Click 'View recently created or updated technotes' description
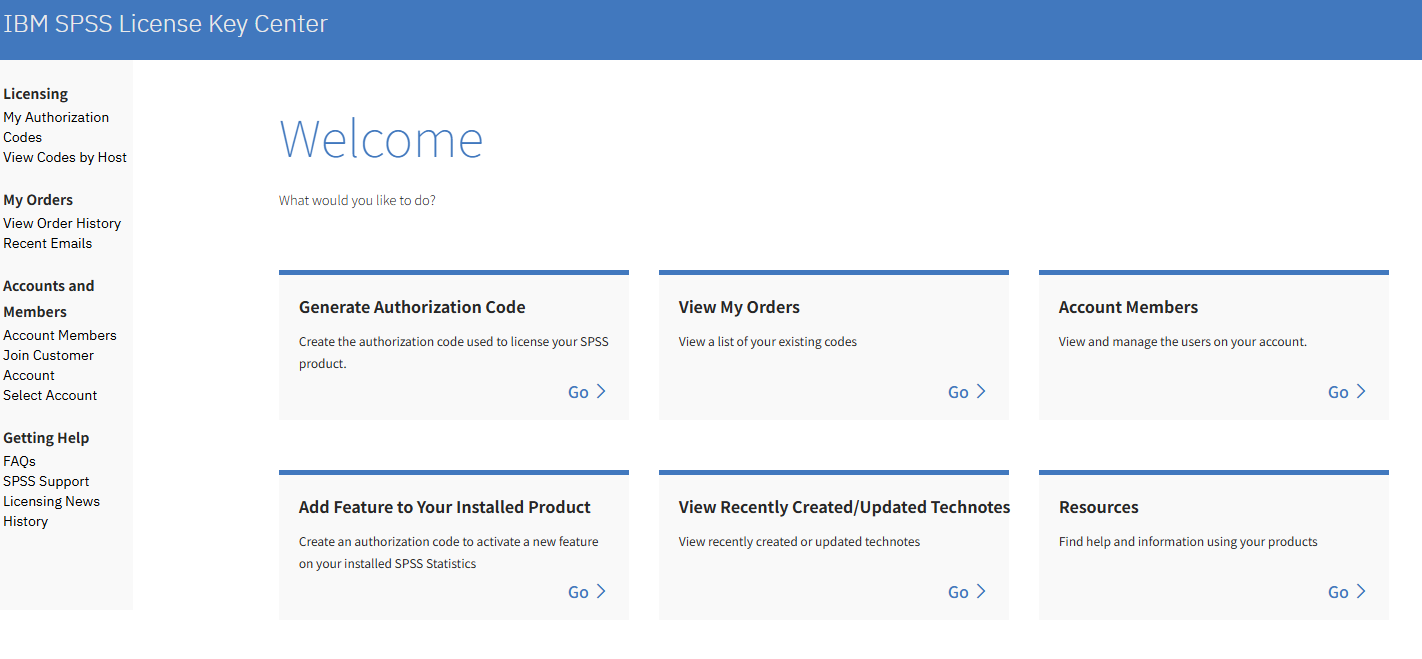 tap(799, 541)
